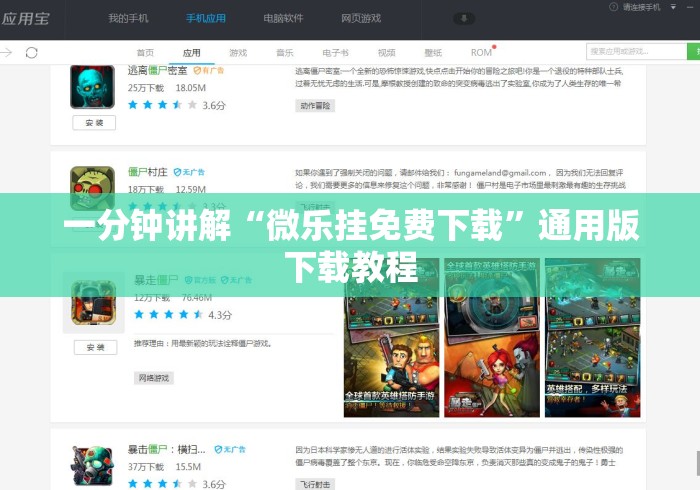Open the 暴击僵尸：横扫 app icon
Viewport: 700px width, 490px height.
point(92,466)
